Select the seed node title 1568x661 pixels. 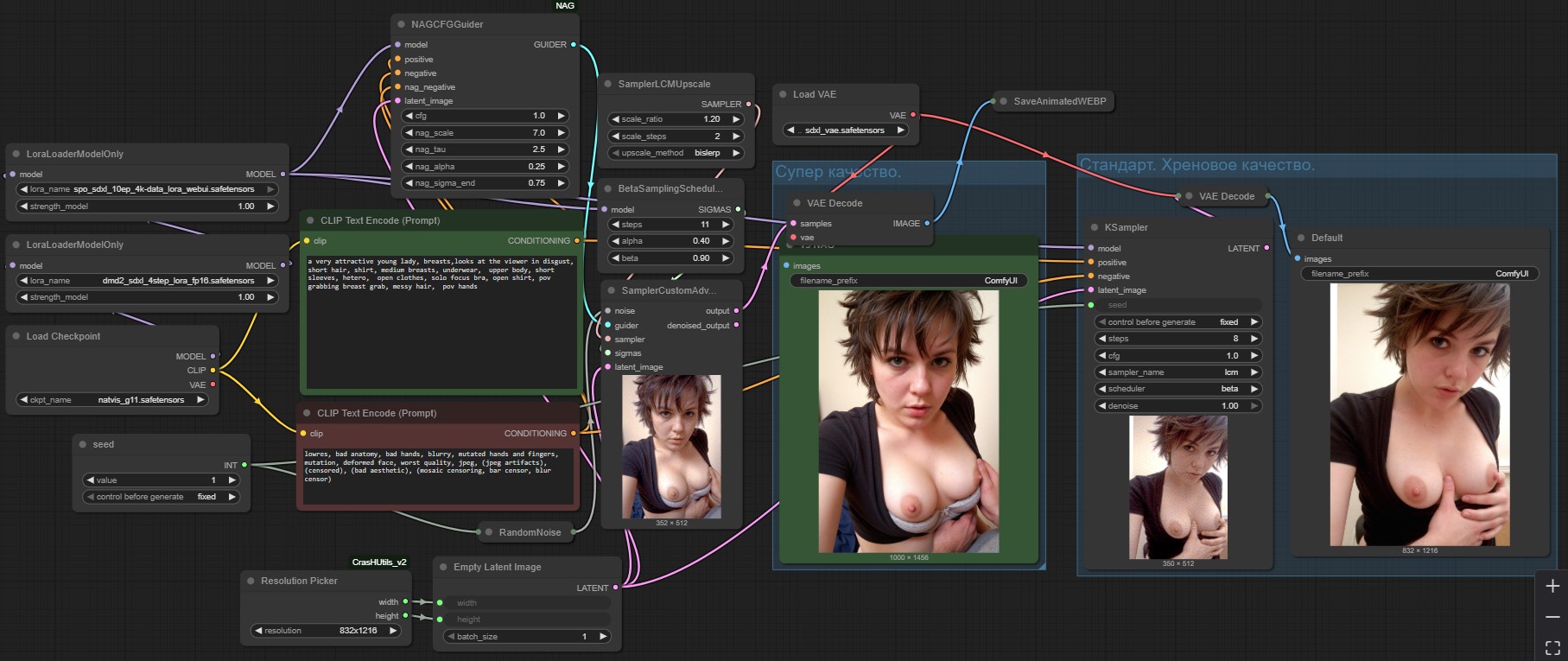point(104,444)
